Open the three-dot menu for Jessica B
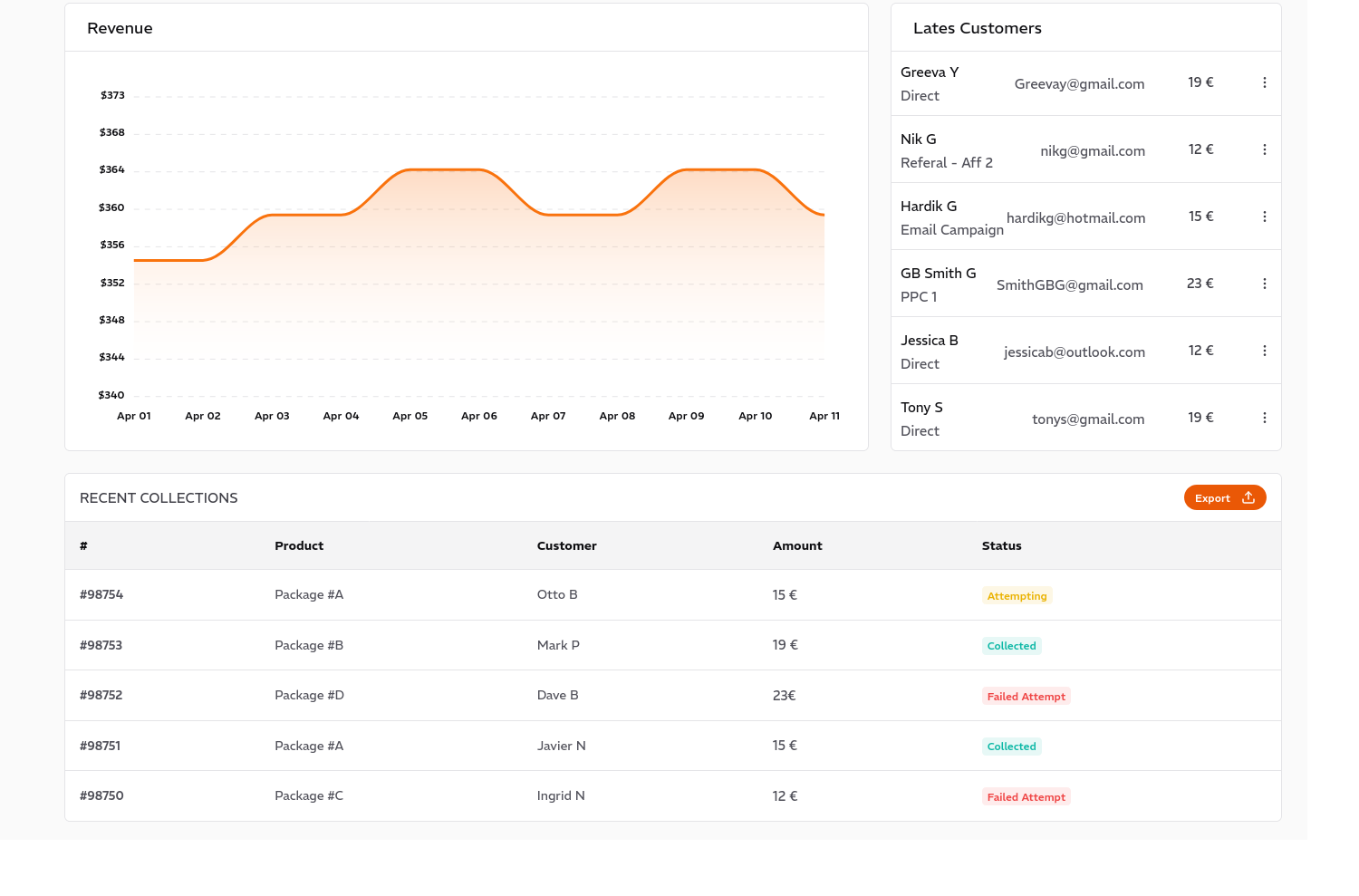The image size is (1359, 896). point(1264,351)
